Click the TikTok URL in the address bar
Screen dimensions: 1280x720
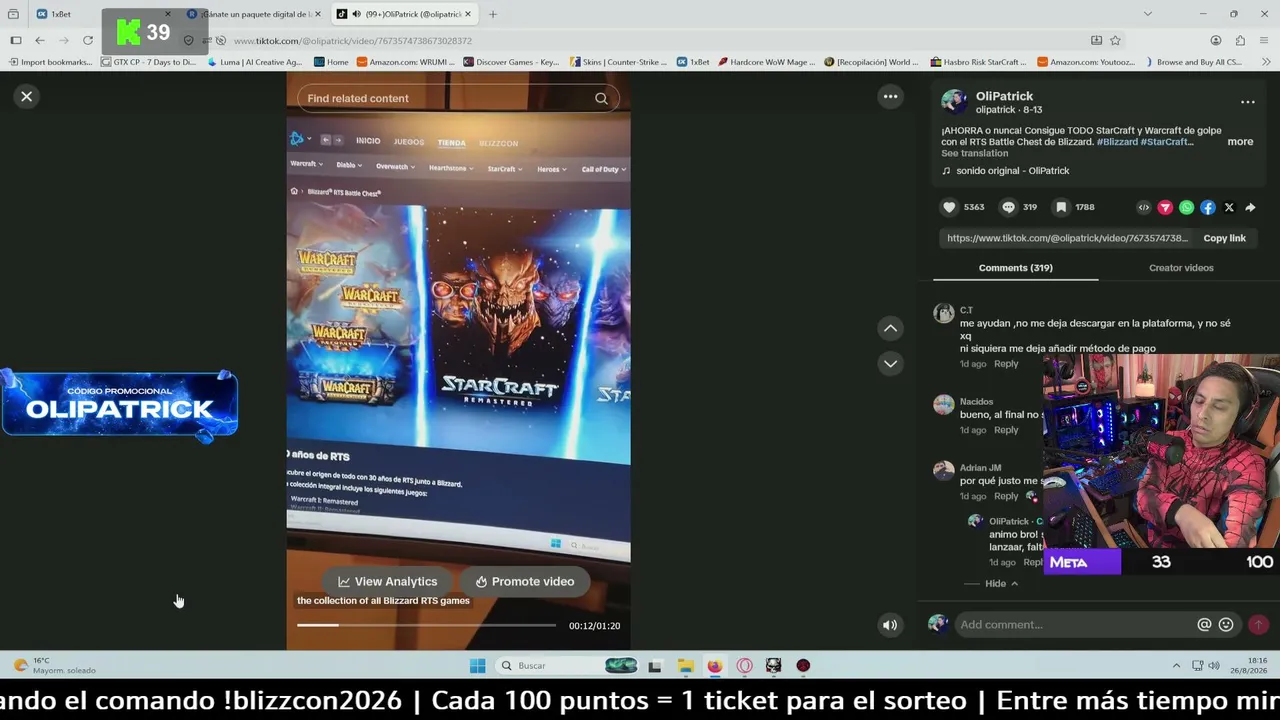(353, 41)
